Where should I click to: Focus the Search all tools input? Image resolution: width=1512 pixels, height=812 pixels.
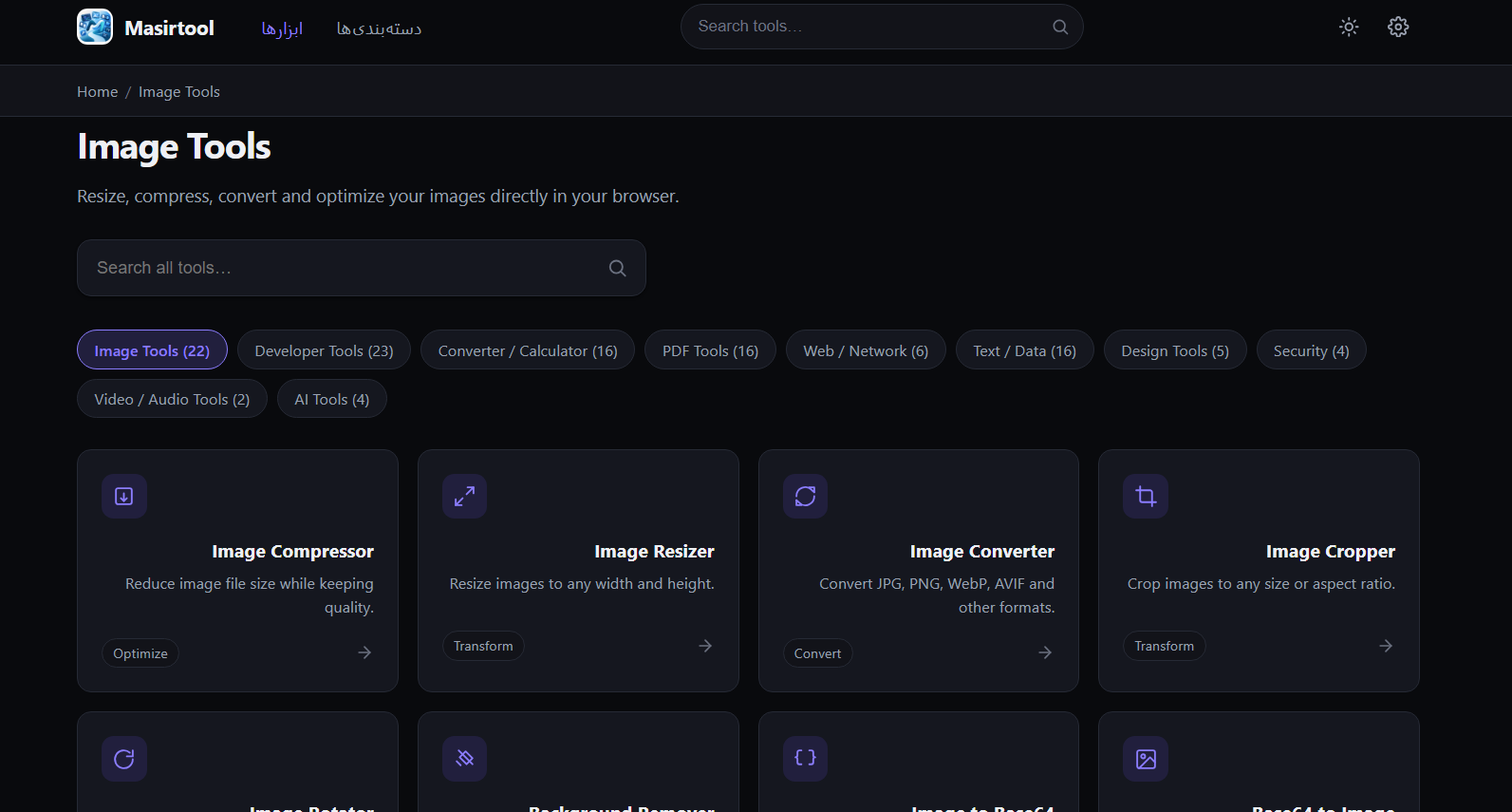tap(362, 268)
